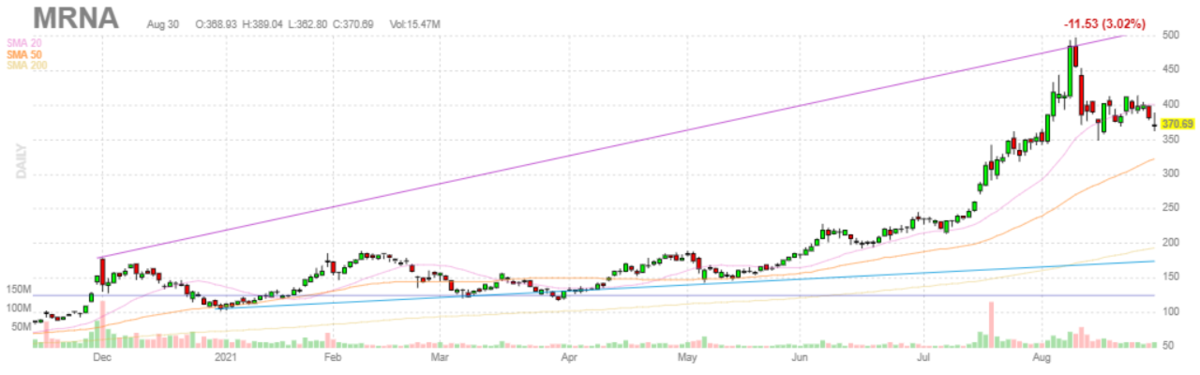Click the Dec label on time axis
The height and width of the screenshot is (375, 1200).
(101, 355)
